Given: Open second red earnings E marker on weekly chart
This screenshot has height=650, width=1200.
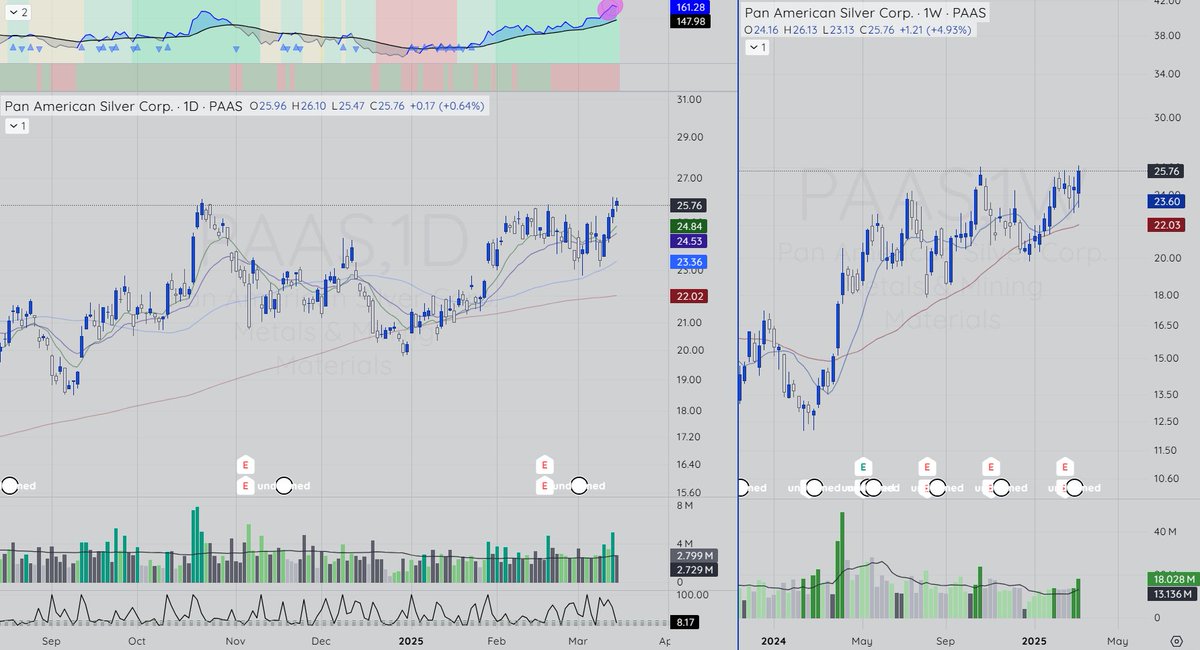Looking at the screenshot, I should click(x=990, y=467).
